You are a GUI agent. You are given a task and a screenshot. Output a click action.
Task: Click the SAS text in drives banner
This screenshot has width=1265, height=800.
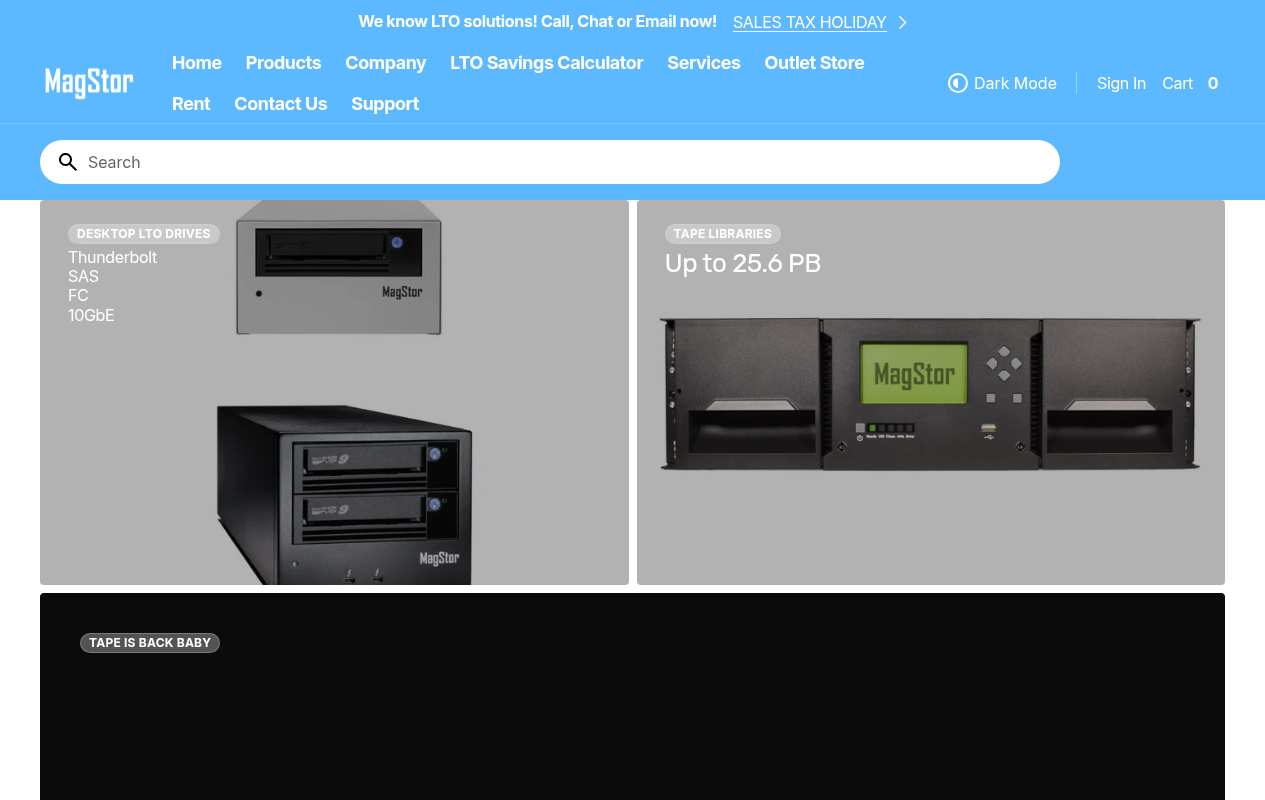[x=83, y=276]
